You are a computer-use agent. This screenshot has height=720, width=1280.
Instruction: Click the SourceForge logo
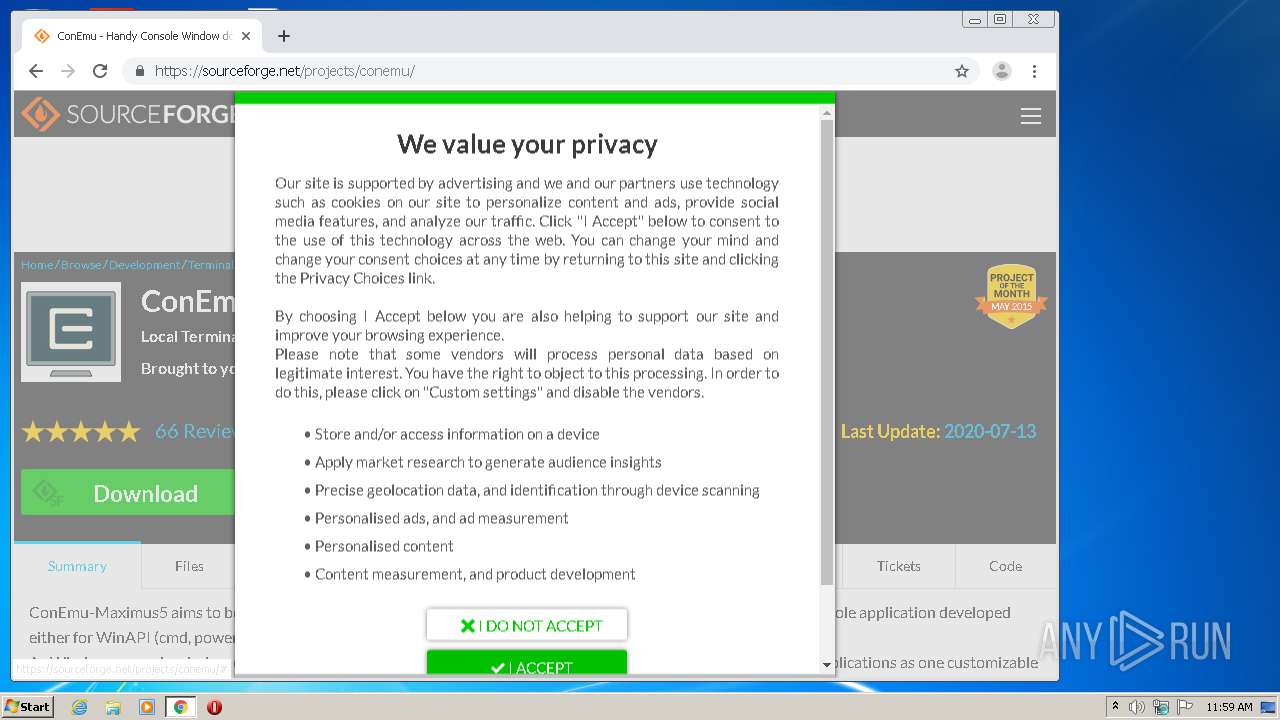tap(127, 115)
